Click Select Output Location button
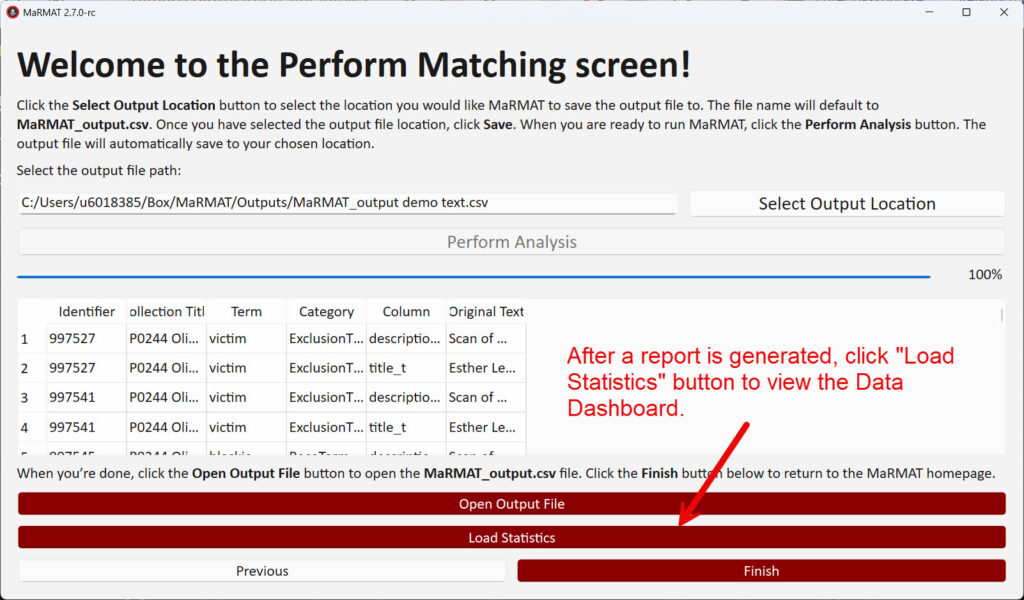 pos(847,204)
